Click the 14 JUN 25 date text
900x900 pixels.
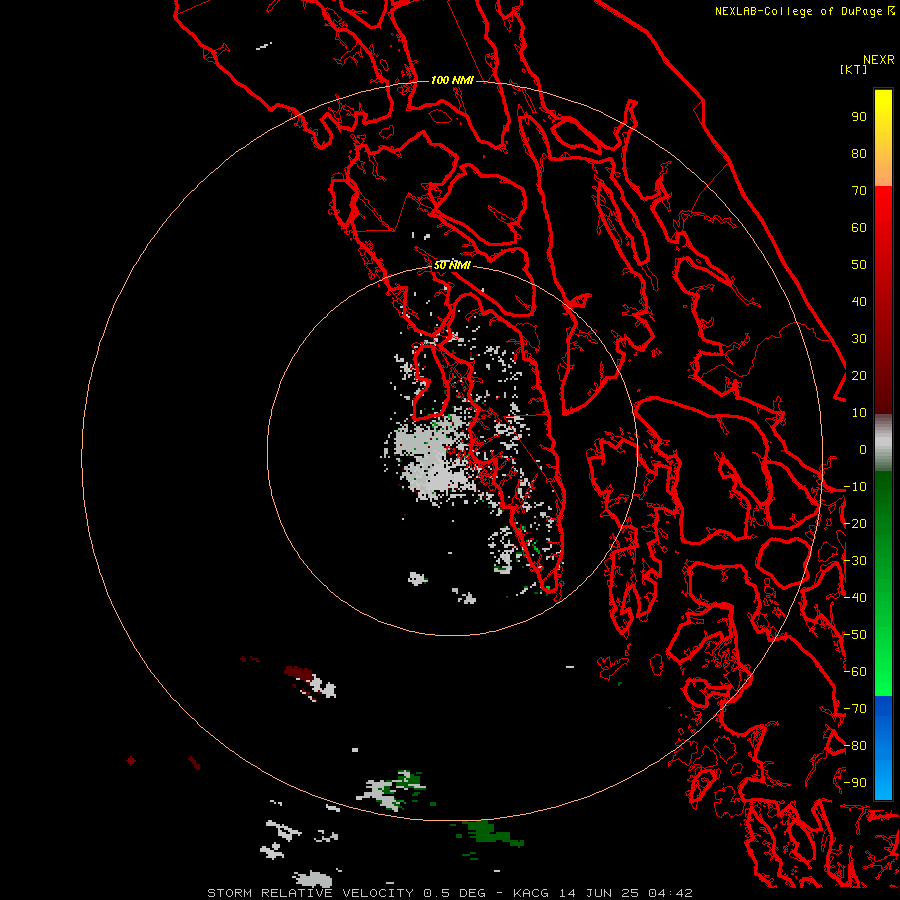tap(599, 893)
